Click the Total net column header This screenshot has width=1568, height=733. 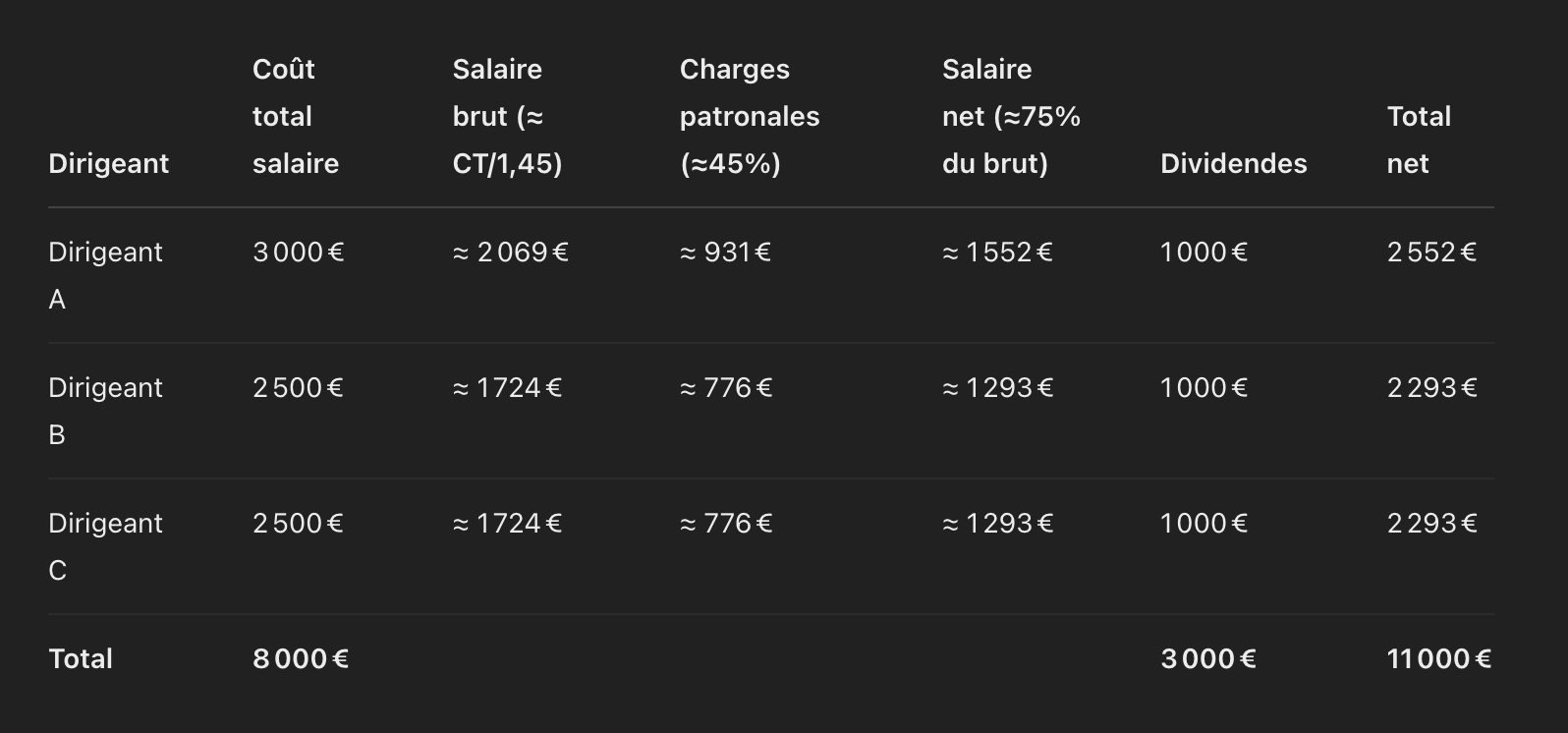1419,140
